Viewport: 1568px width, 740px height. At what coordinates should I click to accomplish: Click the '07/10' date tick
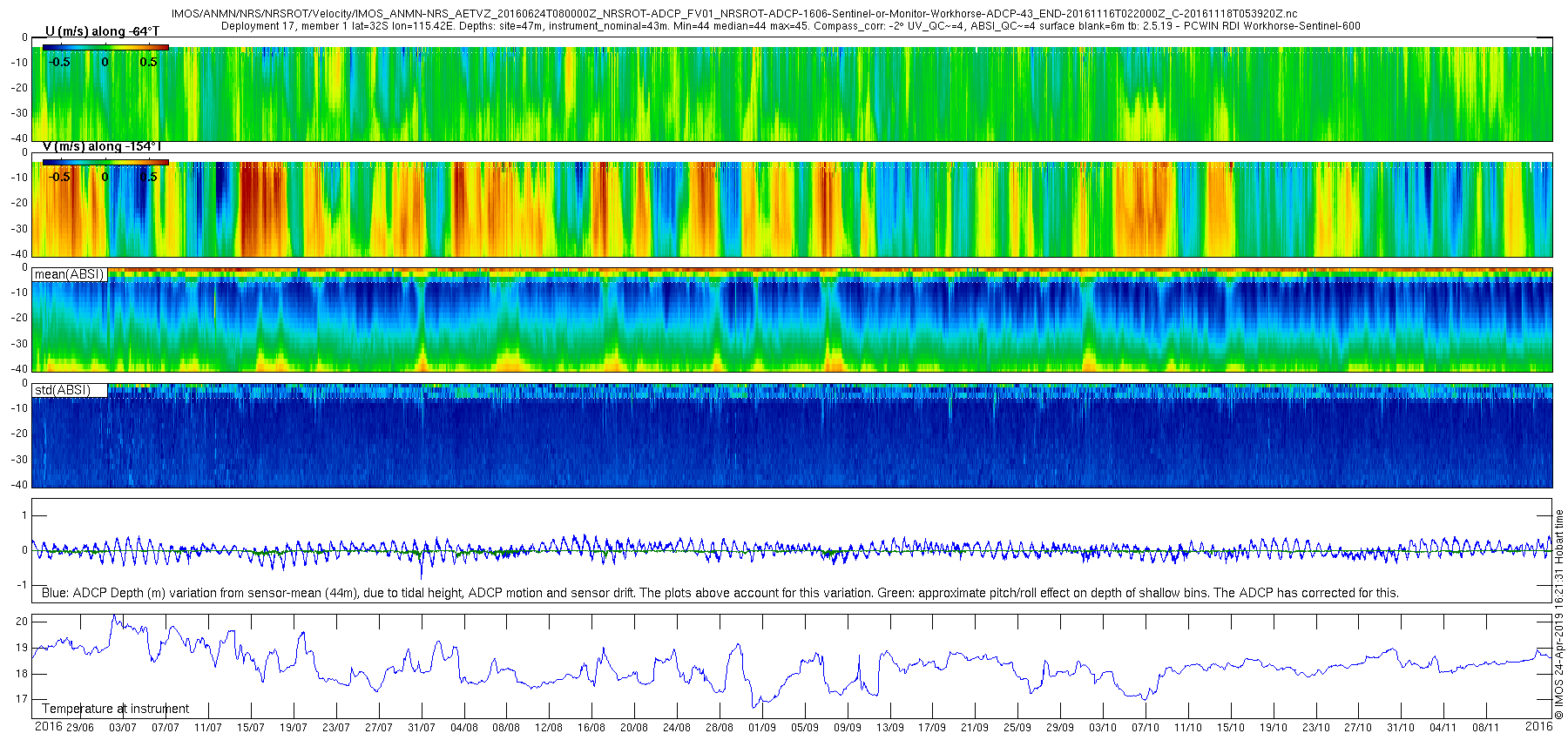[1145, 728]
